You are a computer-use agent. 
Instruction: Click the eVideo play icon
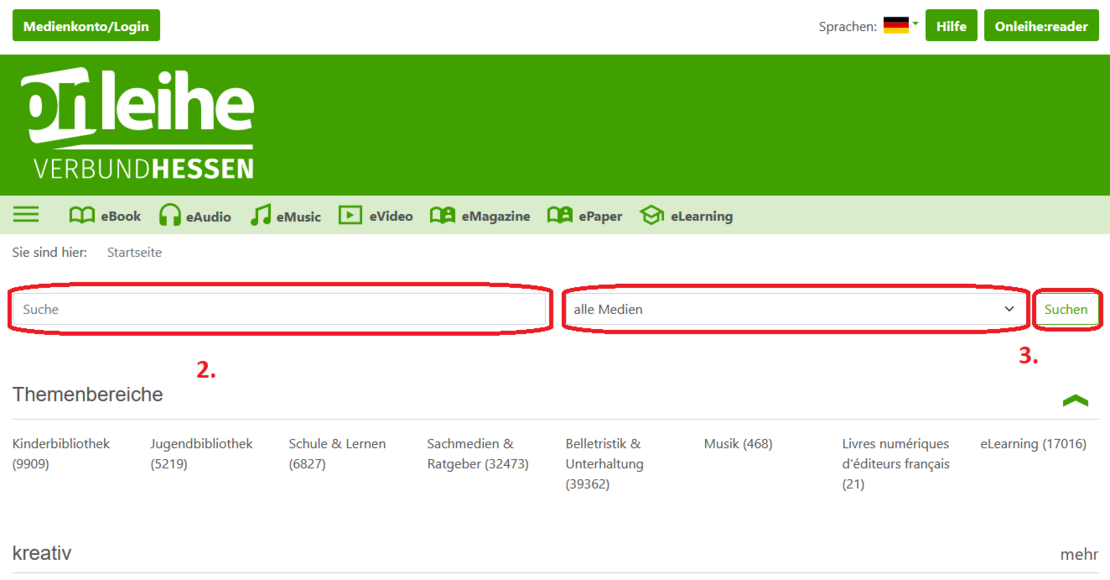[350, 216]
